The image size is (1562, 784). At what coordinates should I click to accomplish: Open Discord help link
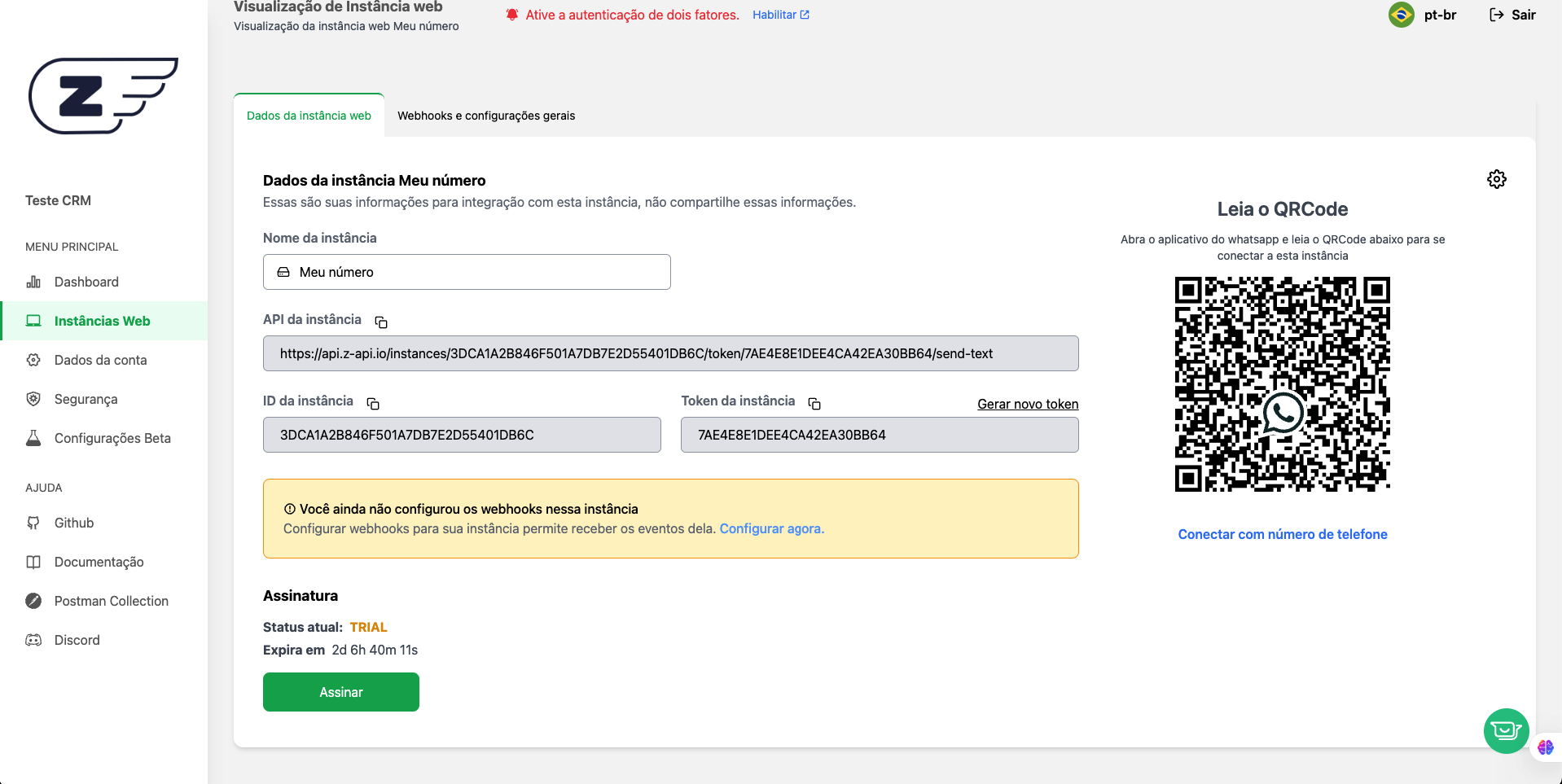pos(103,640)
